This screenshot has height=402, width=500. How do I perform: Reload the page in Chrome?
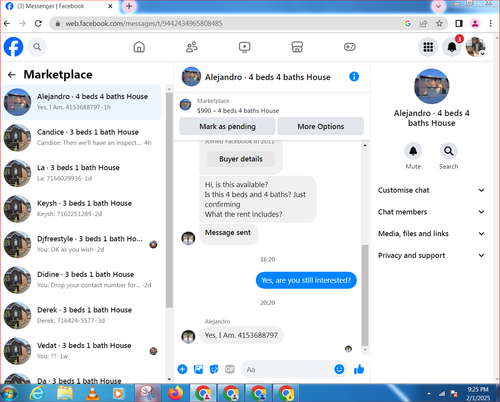click(38, 23)
